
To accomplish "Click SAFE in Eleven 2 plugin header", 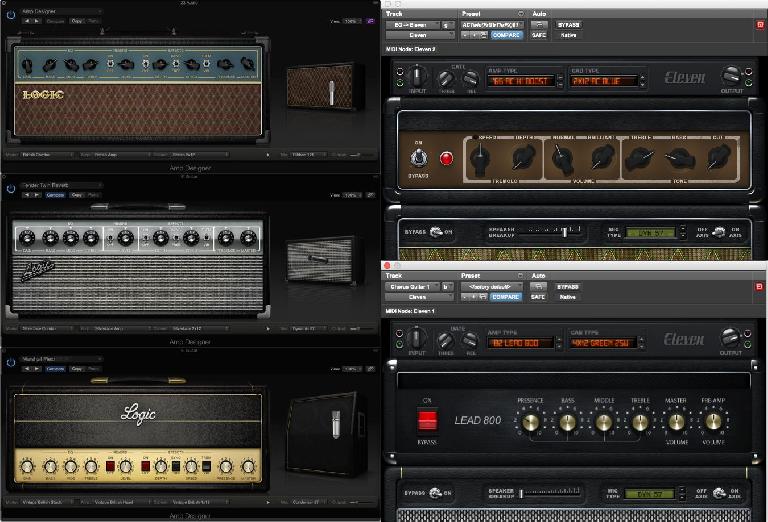I will 539,35.
